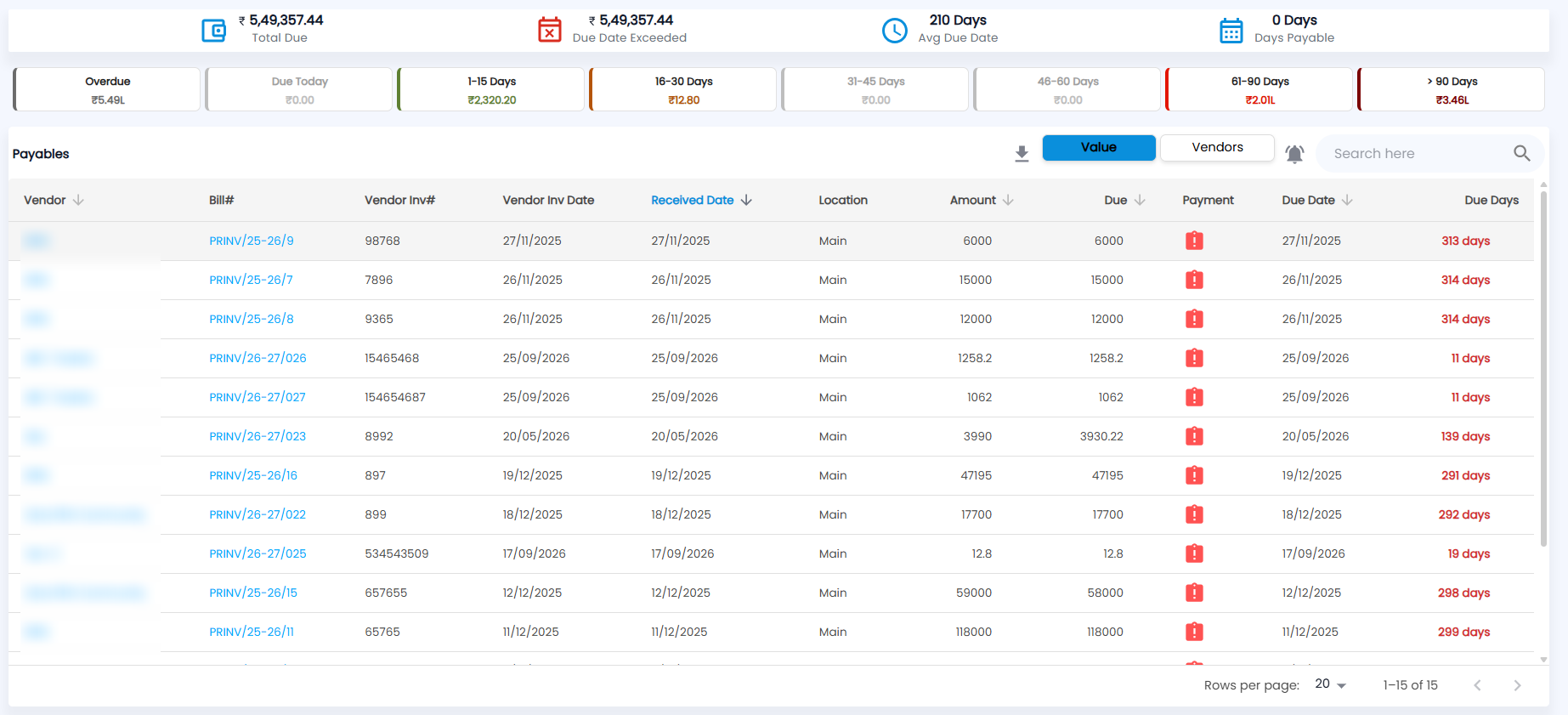1568x715 pixels.
Task: Click the Due Date Exceeded calendar icon
Action: coord(550,30)
